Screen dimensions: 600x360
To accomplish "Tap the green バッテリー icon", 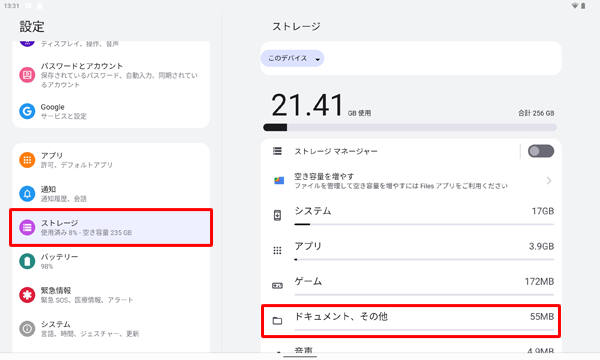I will (x=27, y=261).
